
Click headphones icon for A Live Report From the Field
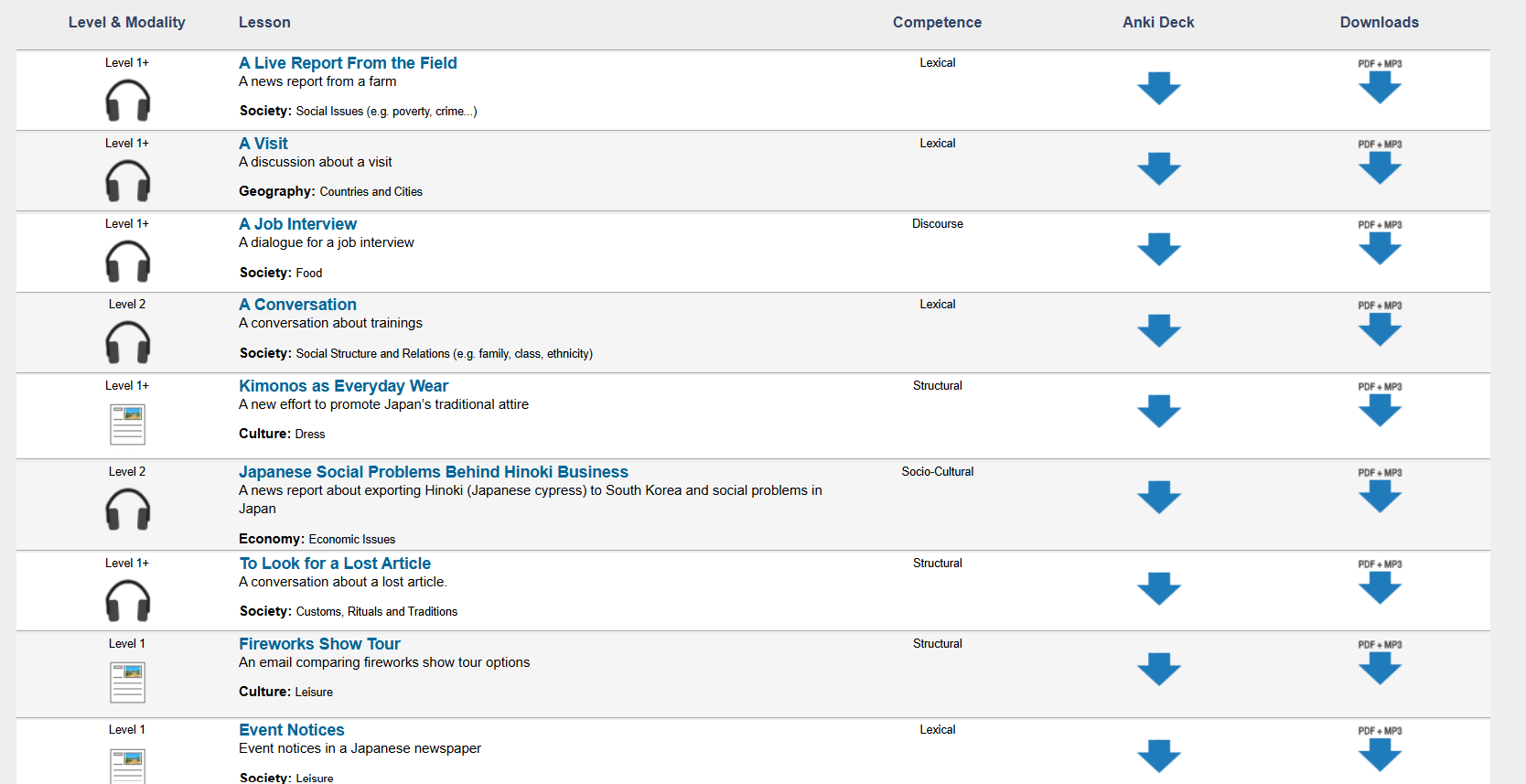tap(127, 101)
